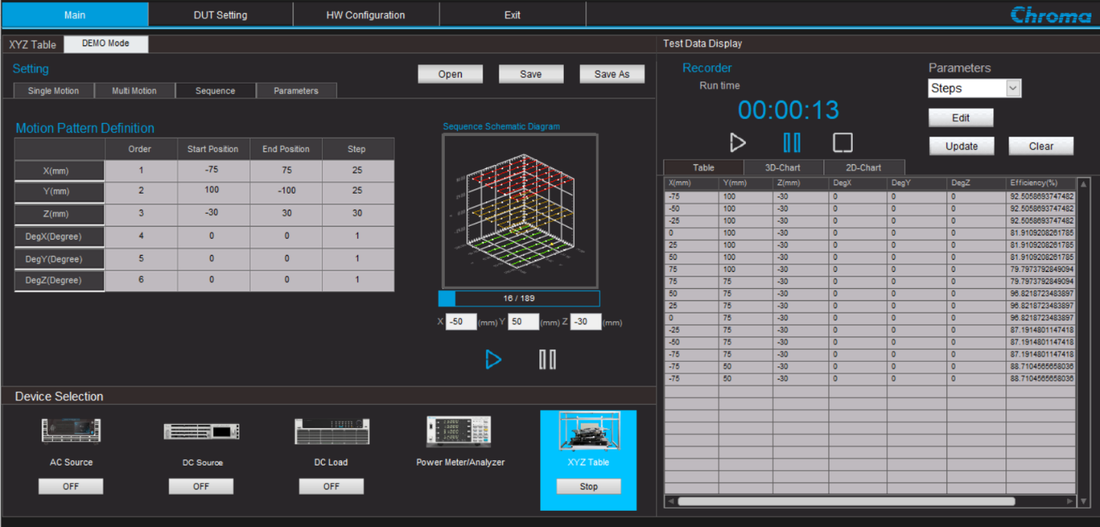
Task: Select the AC Source device icon
Action: pyautogui.click(x=71, y=430)
